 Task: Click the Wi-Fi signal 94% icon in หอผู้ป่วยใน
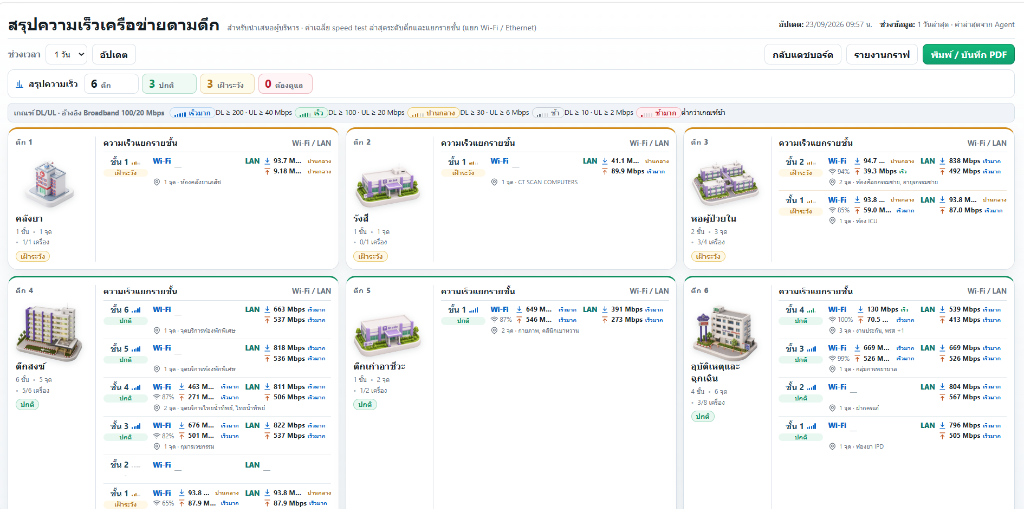833,171
